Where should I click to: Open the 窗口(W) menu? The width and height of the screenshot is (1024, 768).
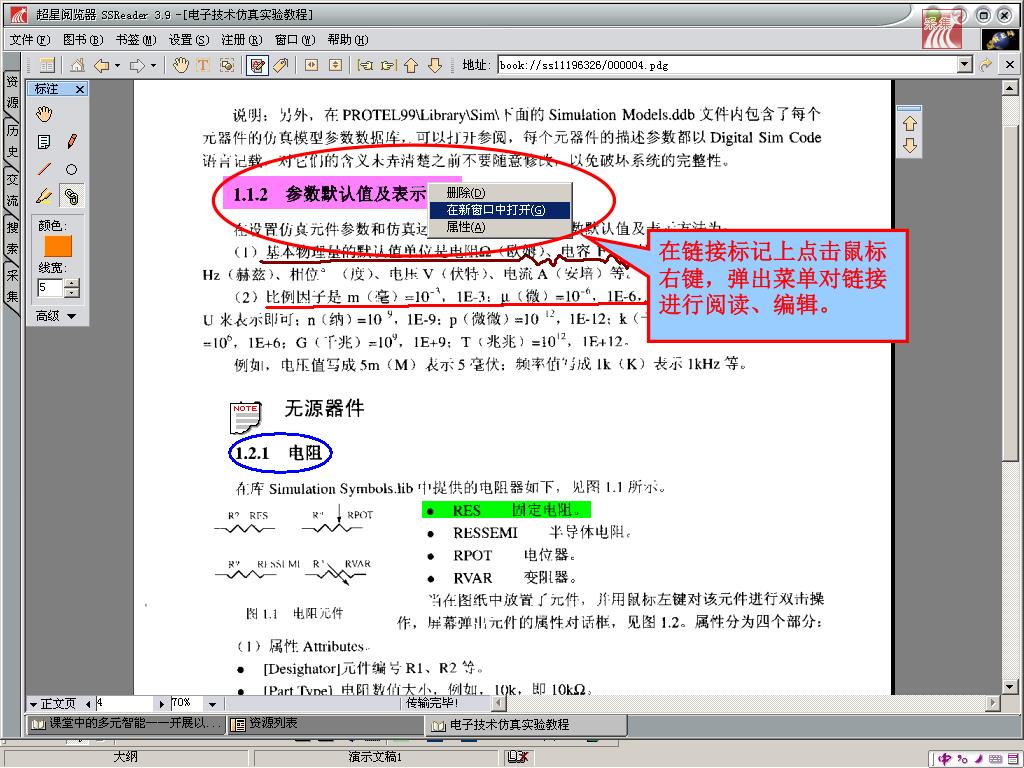pos(294,40)
